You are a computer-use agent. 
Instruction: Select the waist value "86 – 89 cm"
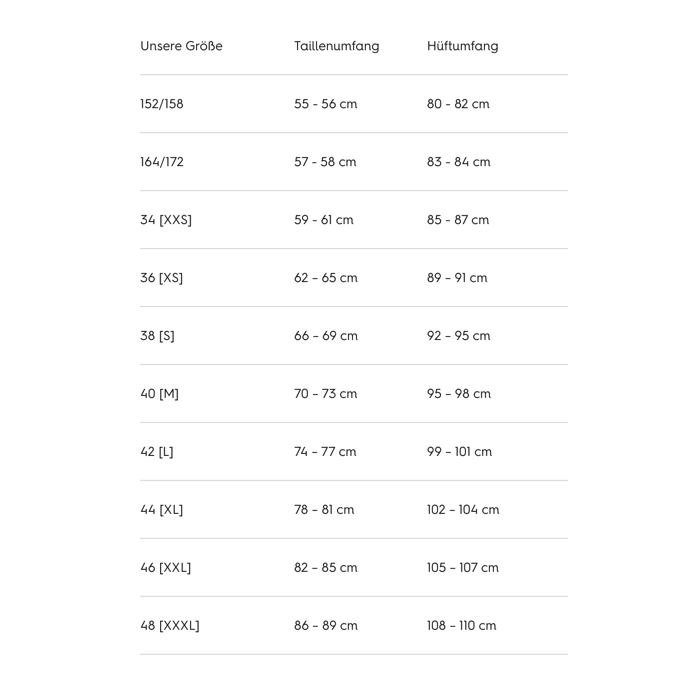pyautogui.click(x=325, y=626)
